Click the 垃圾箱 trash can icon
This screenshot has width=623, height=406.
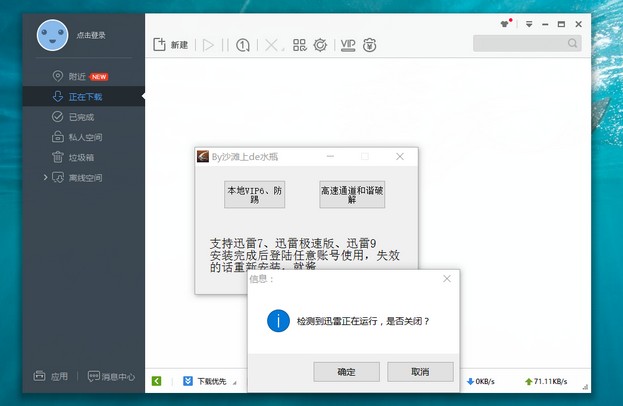[58, 157]
